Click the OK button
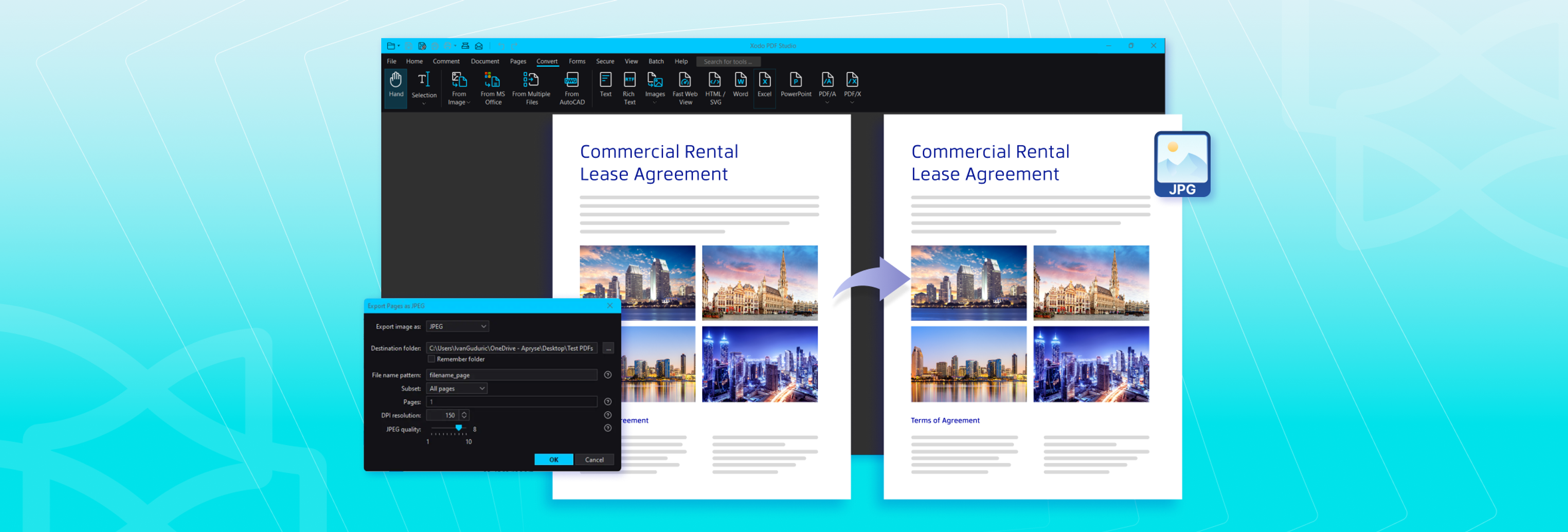1568x532 pixels. [x=553, y=460]
